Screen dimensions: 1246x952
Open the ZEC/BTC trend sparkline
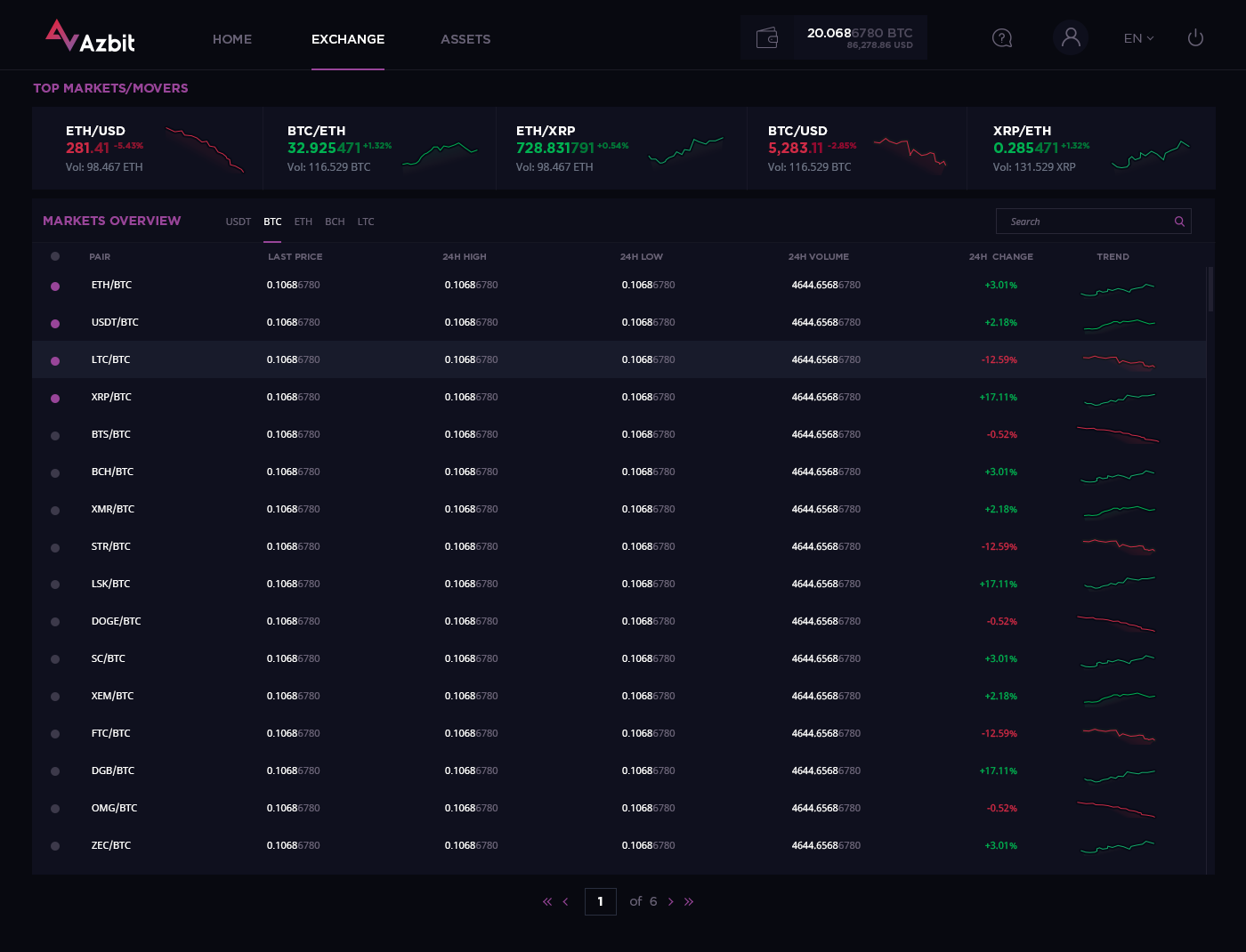(x=1118, y=847)
